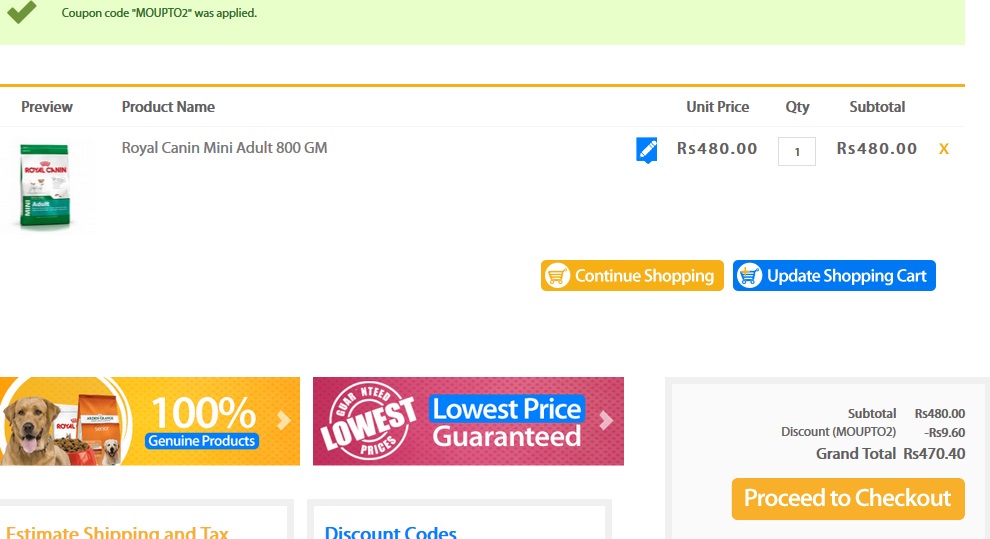Open Royal Canin Mini Adult 800 GM link

[224, 148]
